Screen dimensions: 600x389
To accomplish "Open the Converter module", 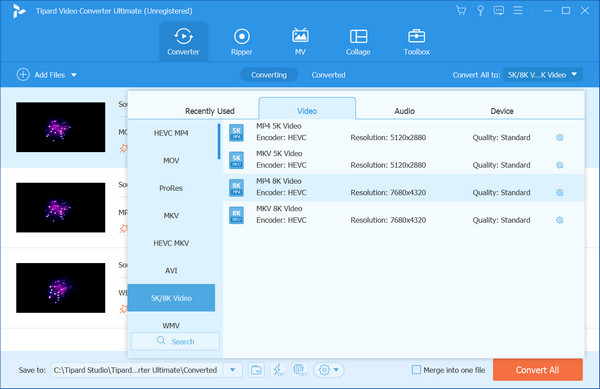I will (183, 42).
